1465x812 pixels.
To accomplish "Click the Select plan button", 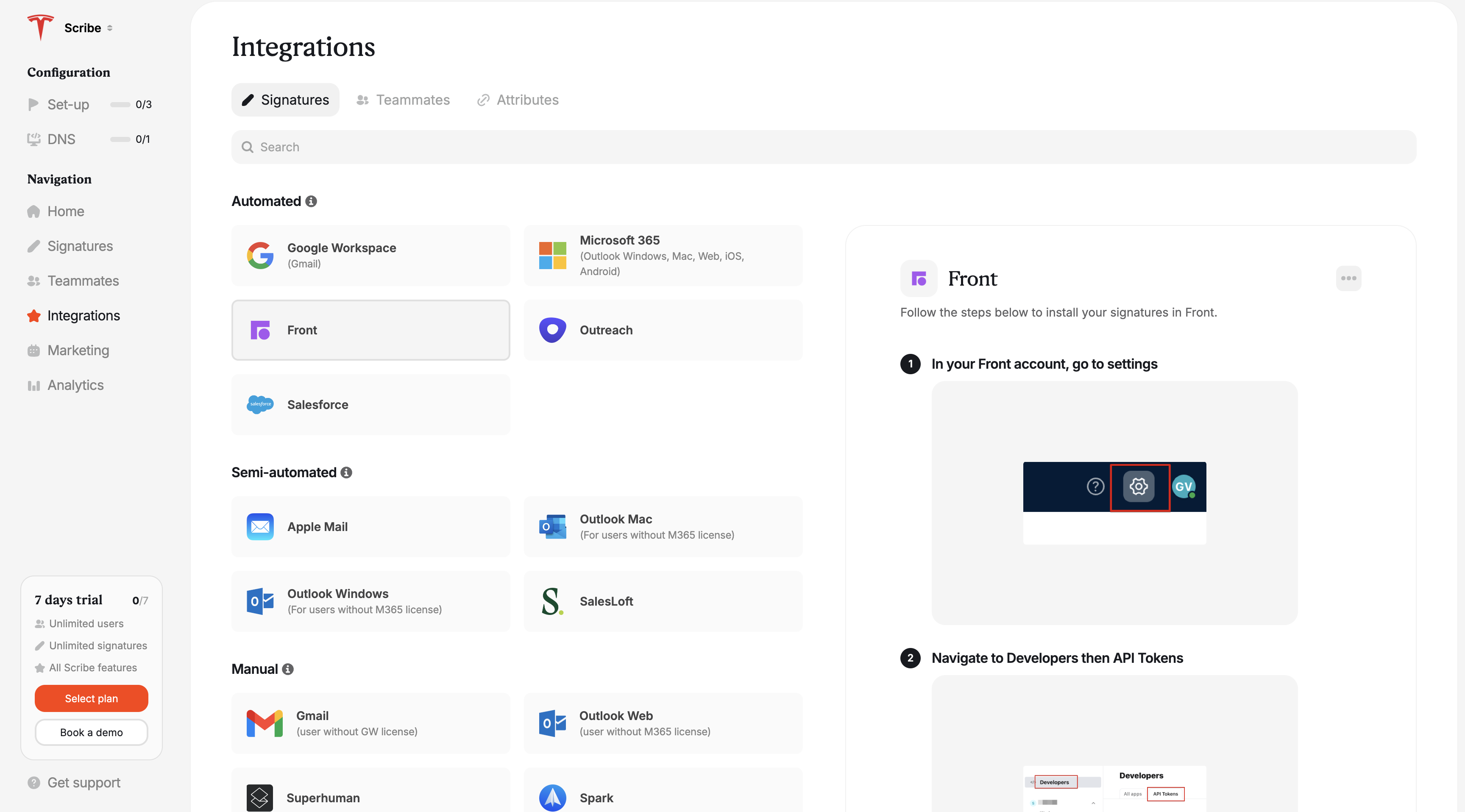I will 91,698.
